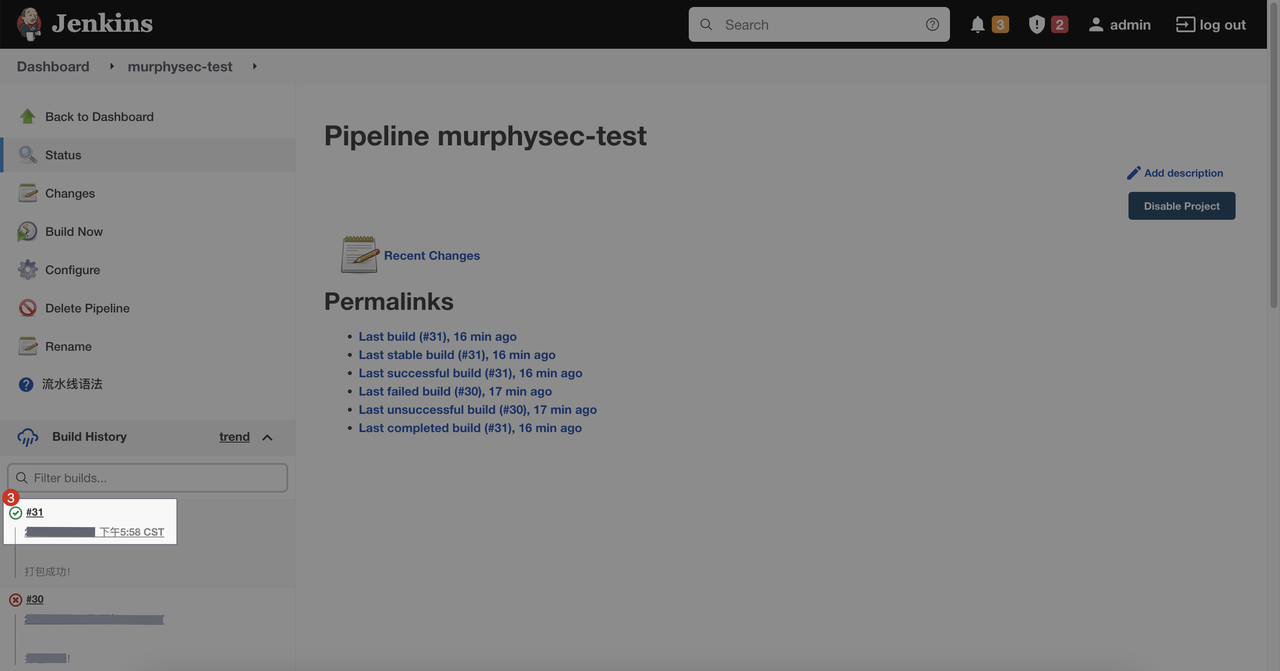Open the Last failed build (#30) link
Viewport: 1280px width, 671px height.
(455, 391)
